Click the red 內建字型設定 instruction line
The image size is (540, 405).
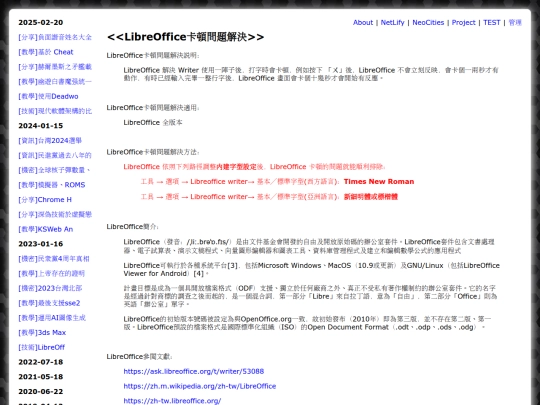(255, 167)
